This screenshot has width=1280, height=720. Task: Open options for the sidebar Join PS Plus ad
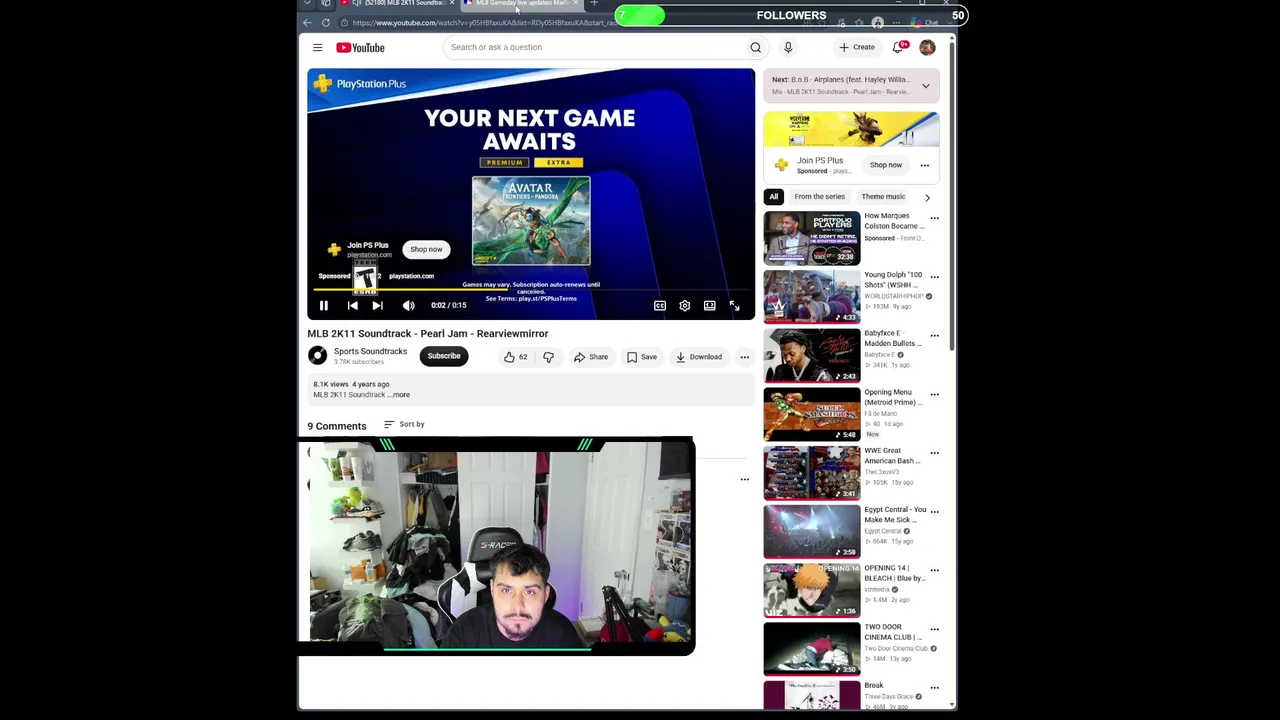click(x=924, y=166)
